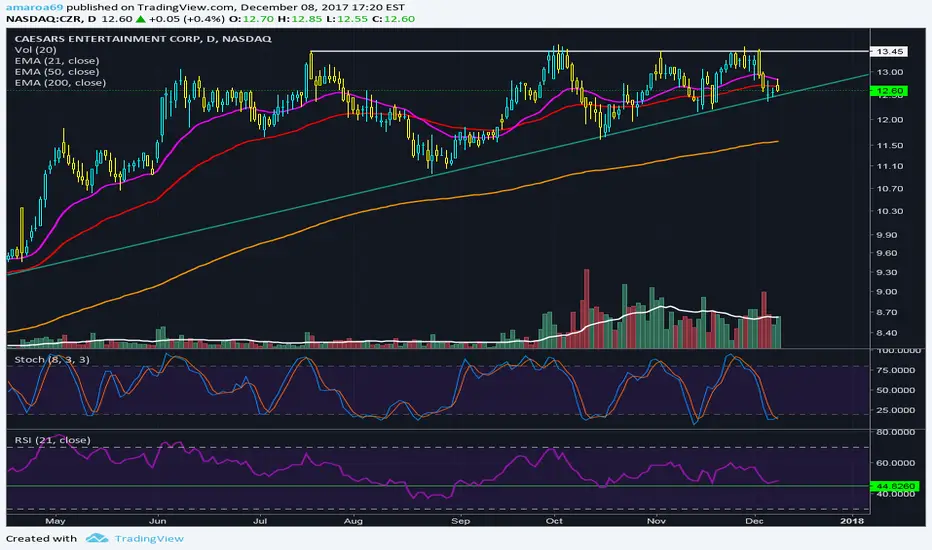Open the TradingView link at bottom
The height and width of the screenshot is (550, 932).
point(149,538)
